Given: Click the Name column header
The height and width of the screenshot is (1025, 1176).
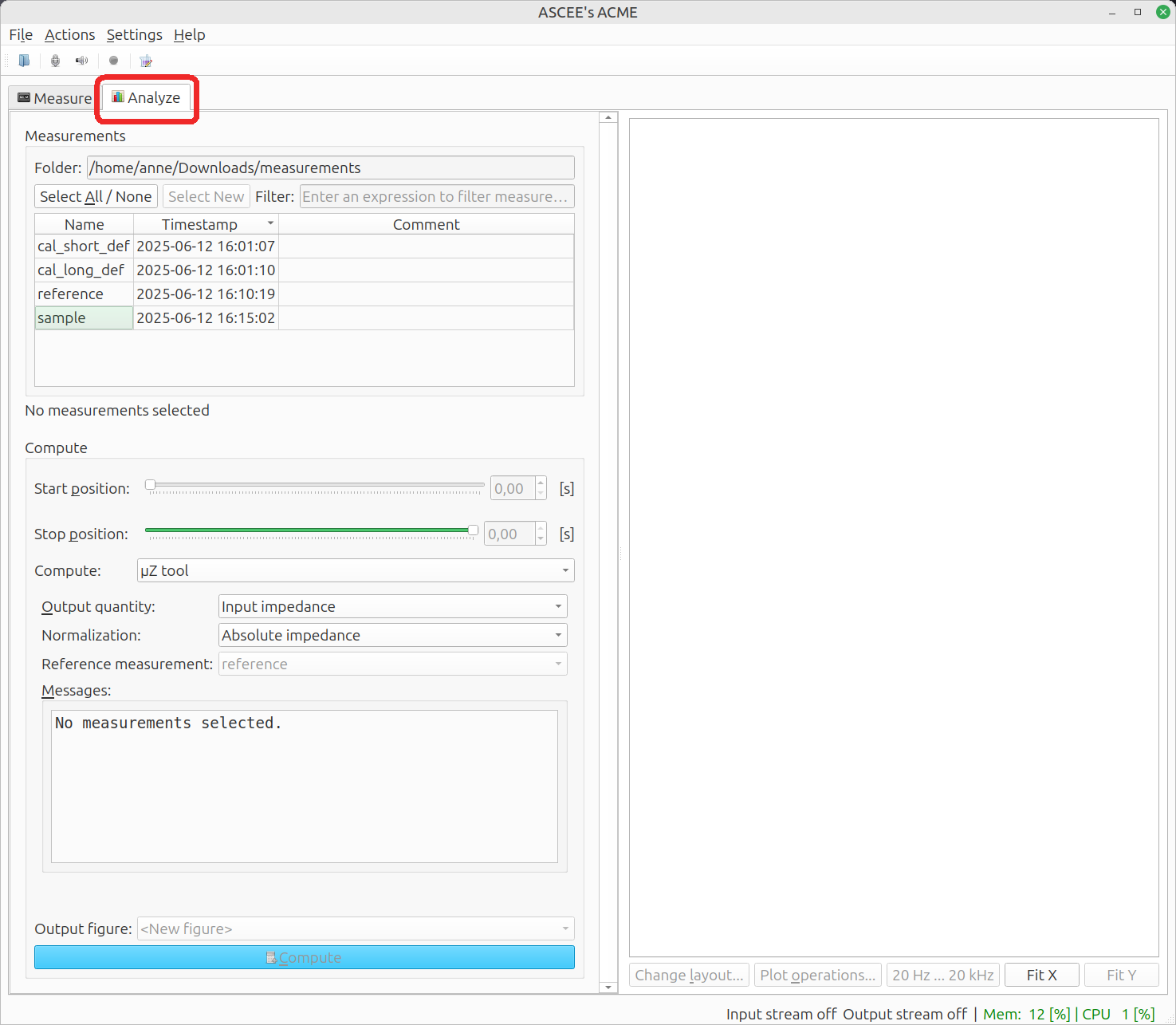Looking at the screenshot, I should coord(84,224).
